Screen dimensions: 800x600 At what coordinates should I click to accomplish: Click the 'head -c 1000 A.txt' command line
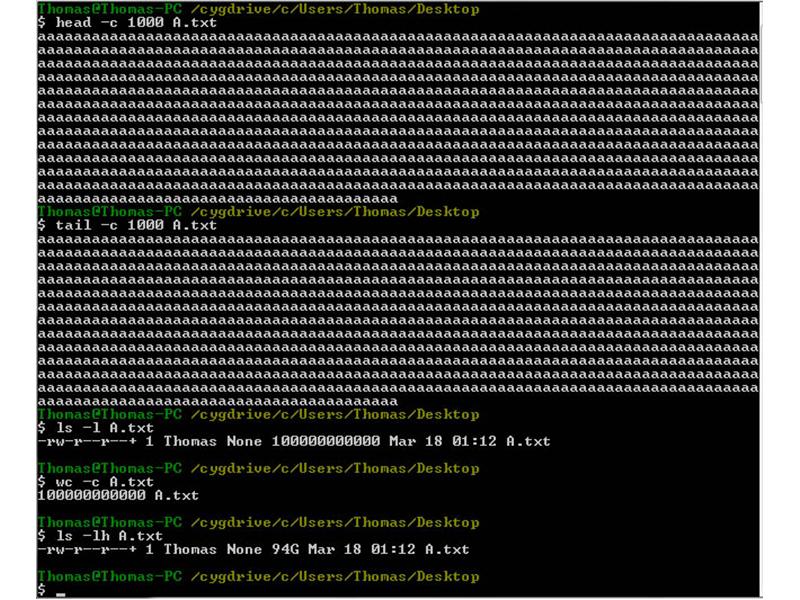tap(127, 22)
